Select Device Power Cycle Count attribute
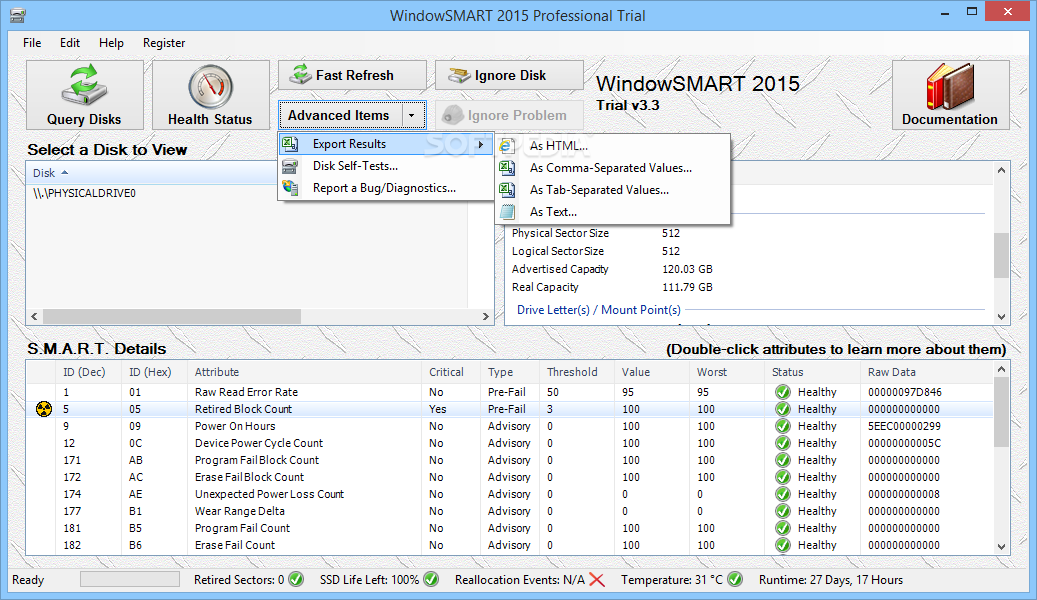Screen dimensions: 1037x600 [x=259, y=443]
